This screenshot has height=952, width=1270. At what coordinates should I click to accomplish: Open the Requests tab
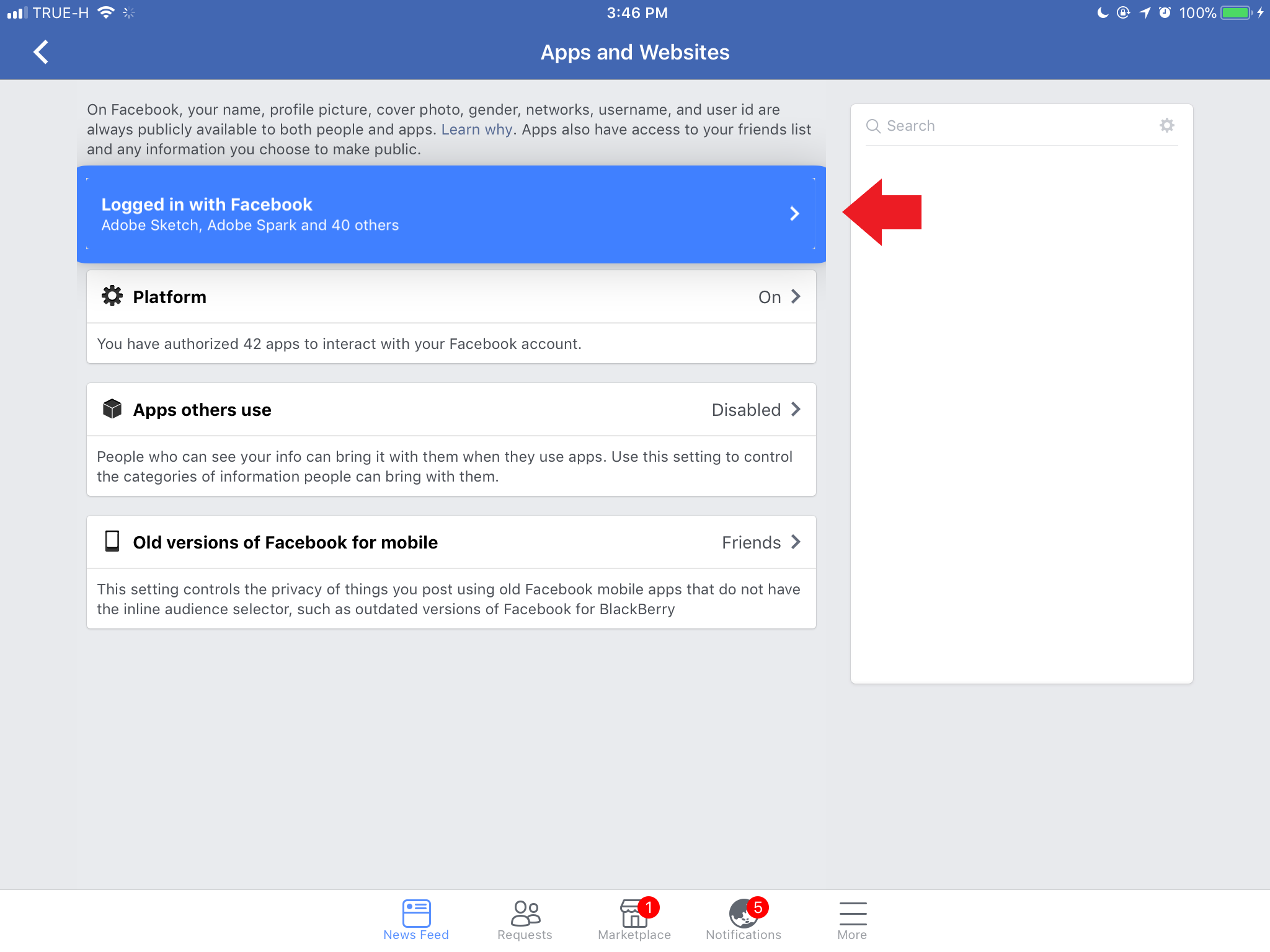(x=525, y=919)
